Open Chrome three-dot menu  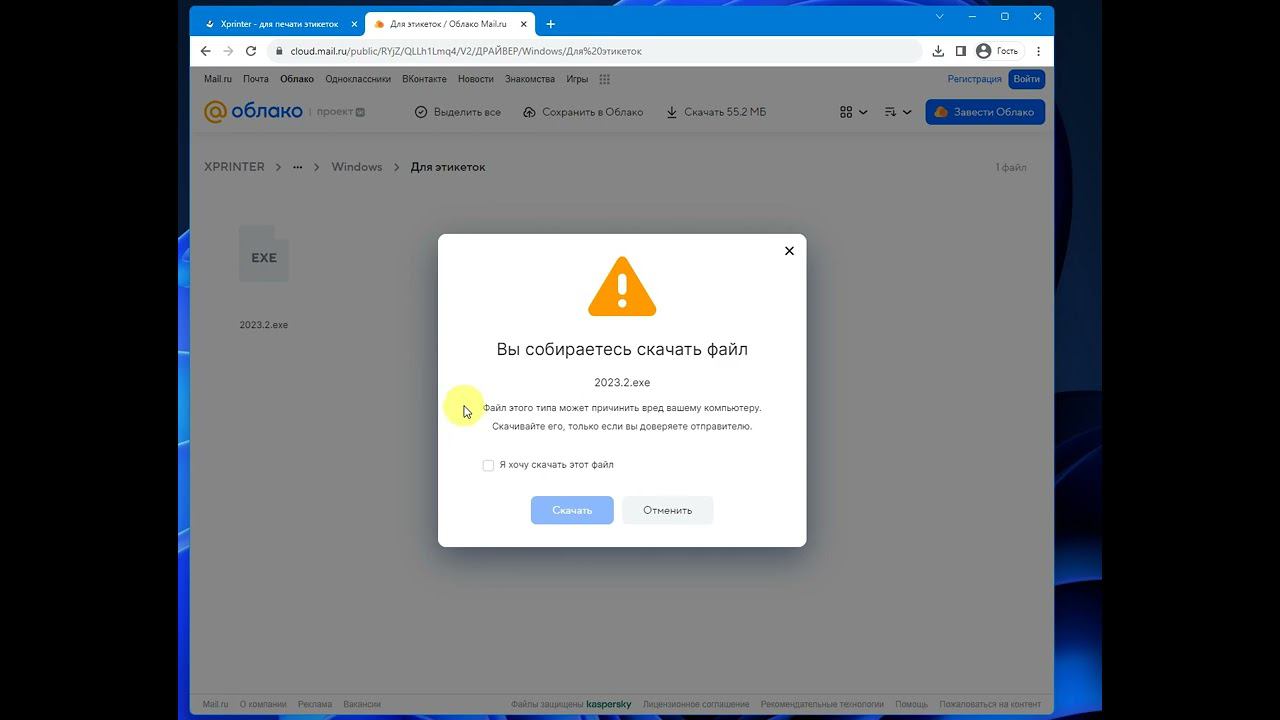coord(1039,51)
